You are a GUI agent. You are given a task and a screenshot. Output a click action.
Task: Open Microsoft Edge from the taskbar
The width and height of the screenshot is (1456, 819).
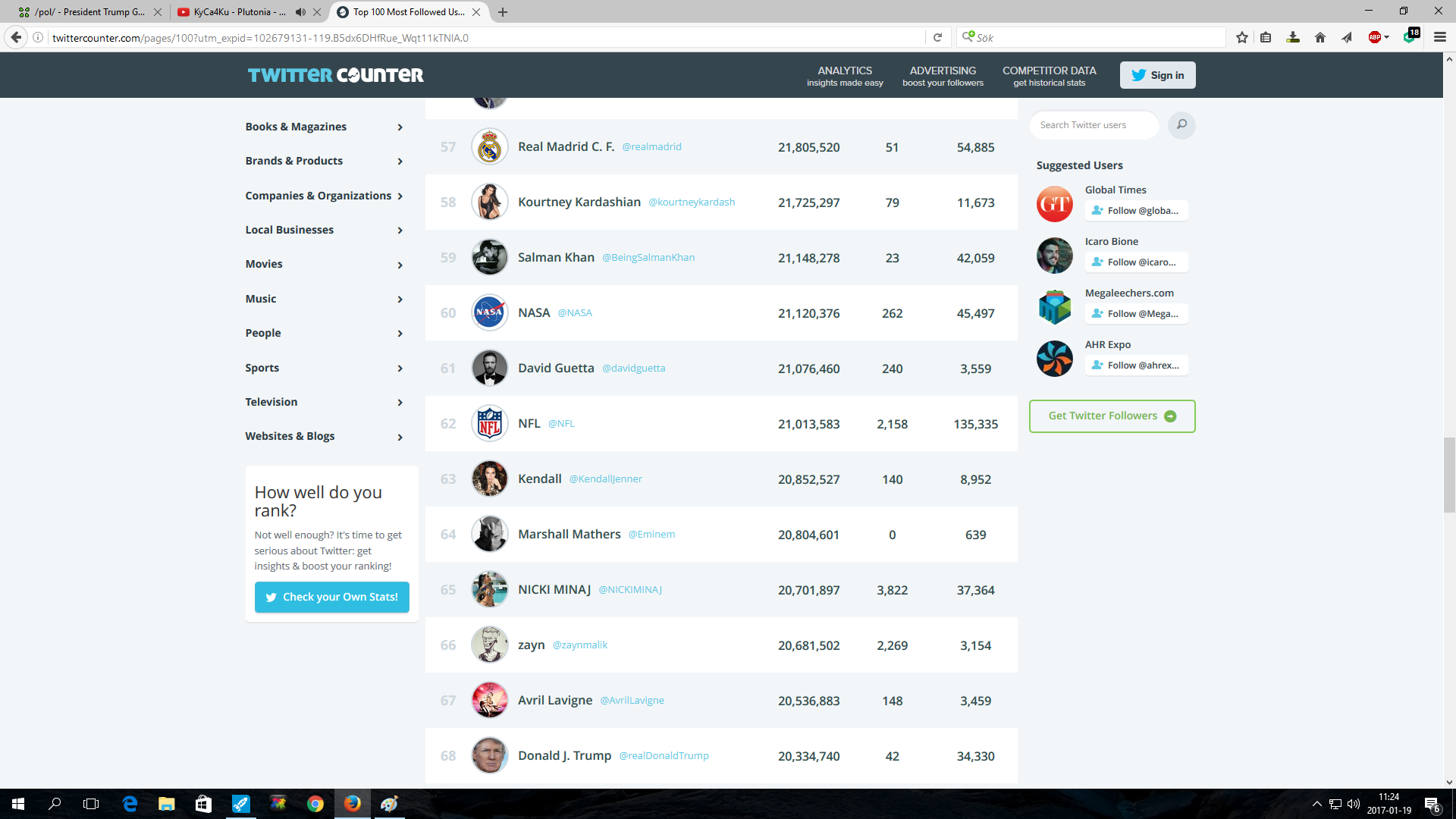coord(130,804)
